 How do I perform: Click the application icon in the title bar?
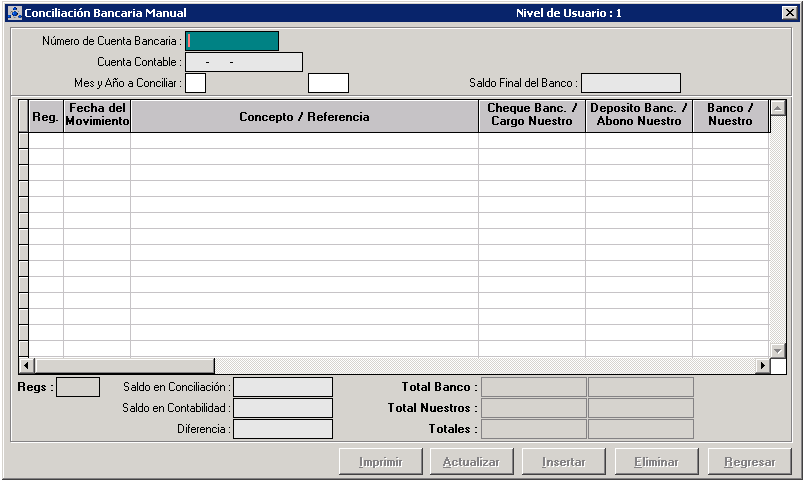point(14,13)
